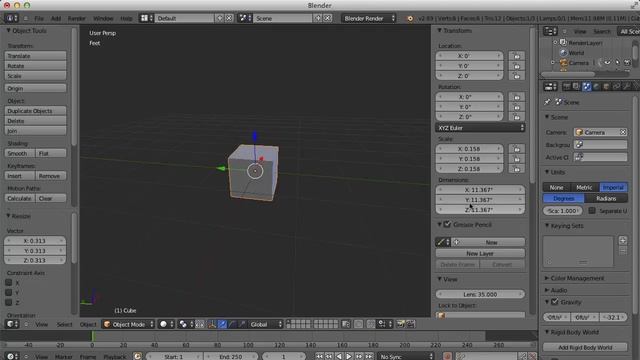Click the scene browse icon beside Scene field
Image resolution: width=640 pixels, height=360 pixels.
(x=244, y=18)
